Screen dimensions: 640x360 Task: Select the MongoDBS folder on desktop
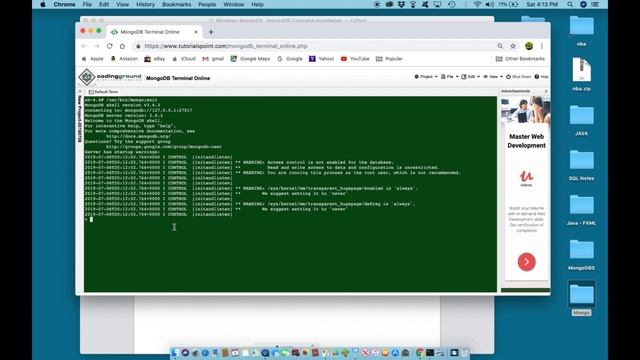(x=581, y=255)
